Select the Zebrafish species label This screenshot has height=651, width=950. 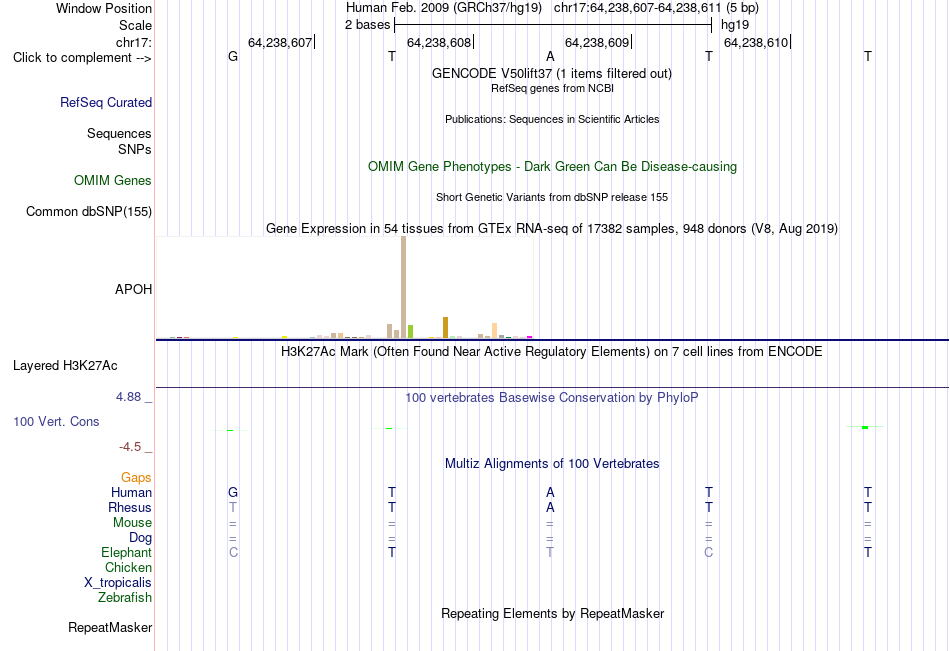coord(125,597)
